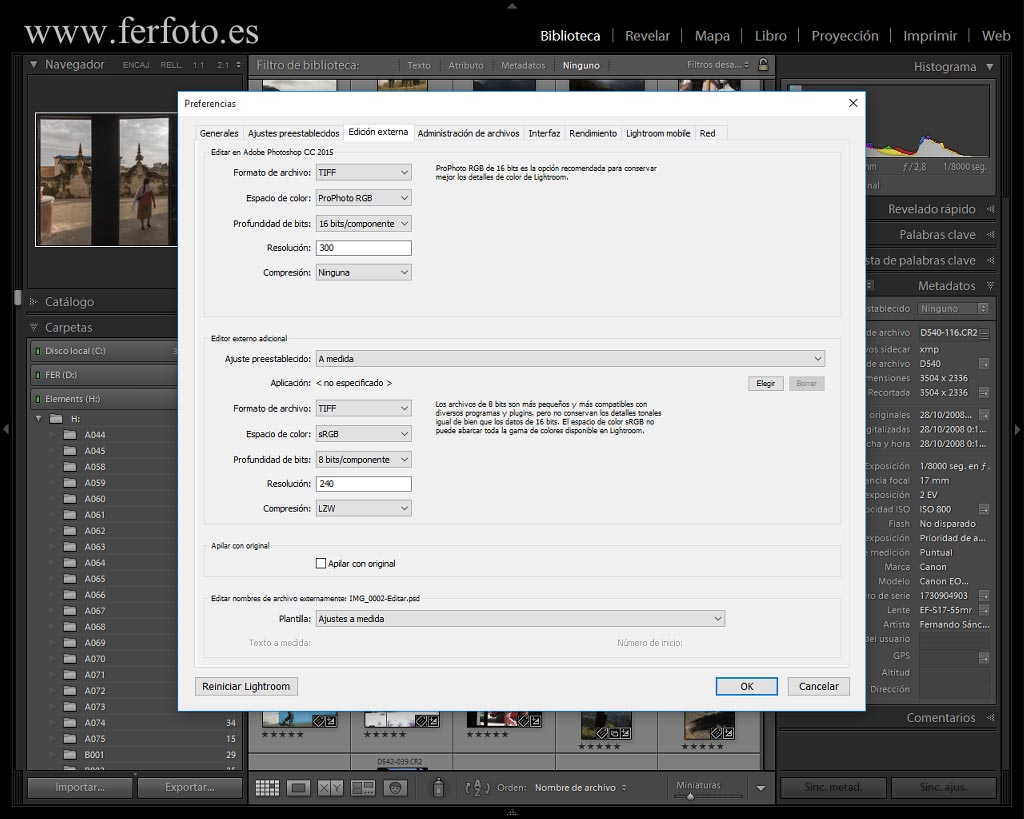
Task: Click the Resolución field showing 300
Action: point(364,248)
